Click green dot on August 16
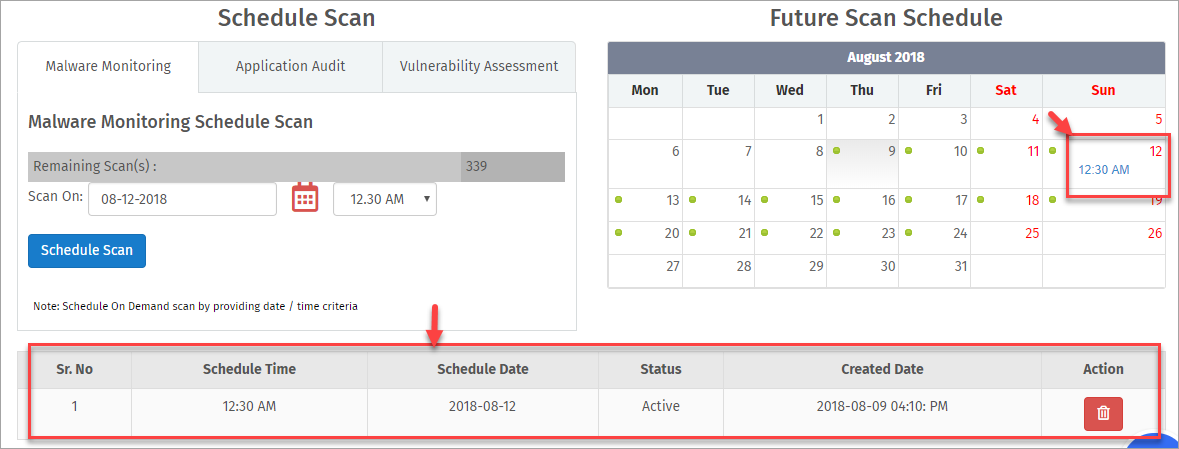 click(838, 200)
